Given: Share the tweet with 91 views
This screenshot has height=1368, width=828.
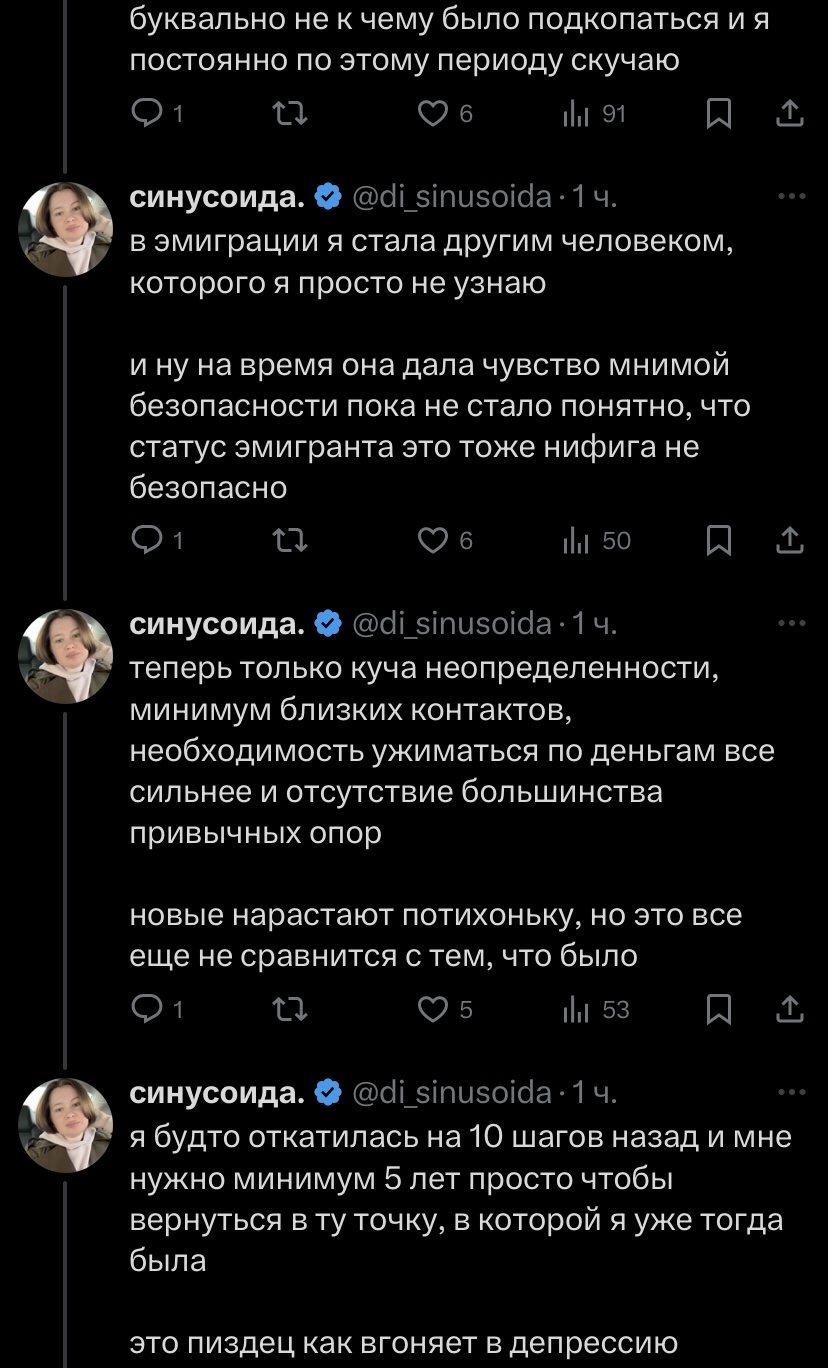Looking at the screenshot, I should coord(790,114).
